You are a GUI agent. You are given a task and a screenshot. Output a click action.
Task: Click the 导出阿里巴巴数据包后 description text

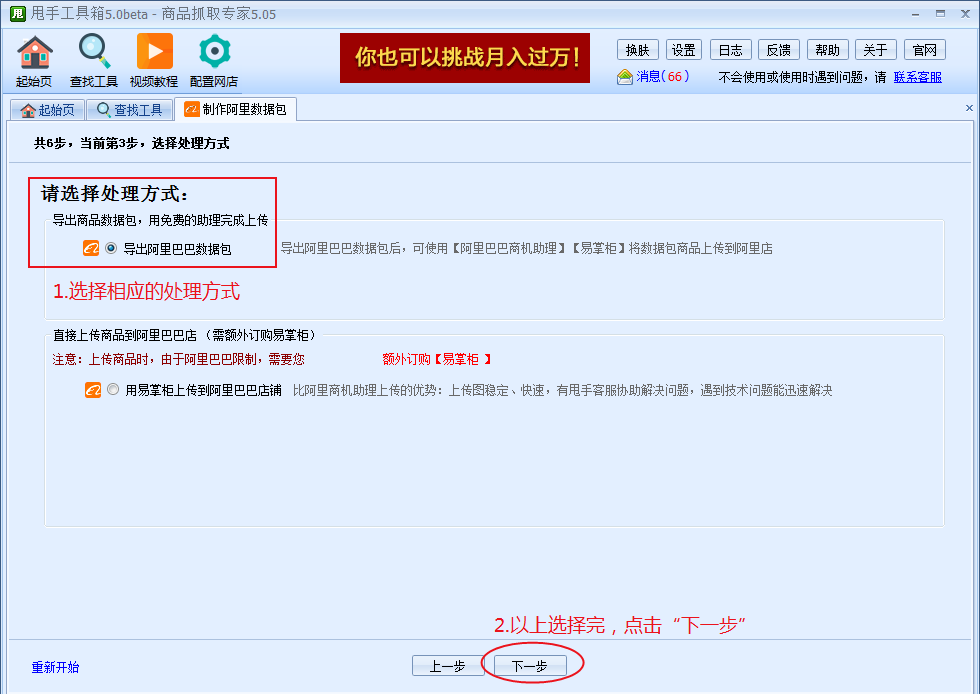coord(526,248)
